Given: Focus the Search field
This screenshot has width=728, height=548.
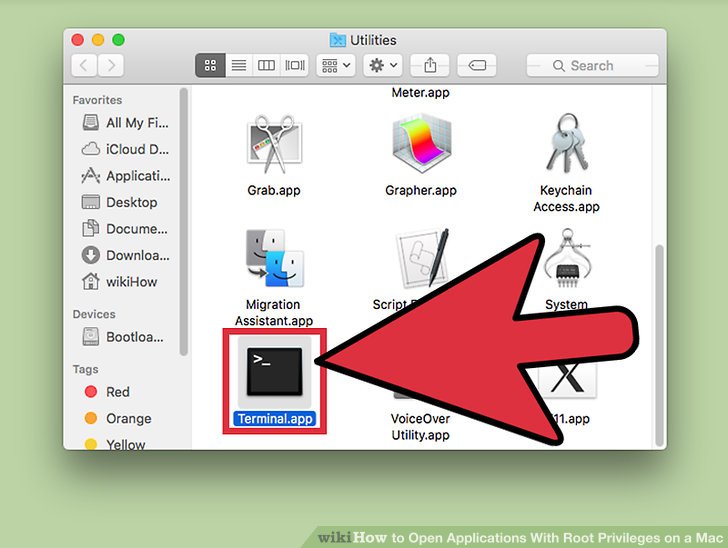Looking at the screenshot, I should click(x=592, y=65).
